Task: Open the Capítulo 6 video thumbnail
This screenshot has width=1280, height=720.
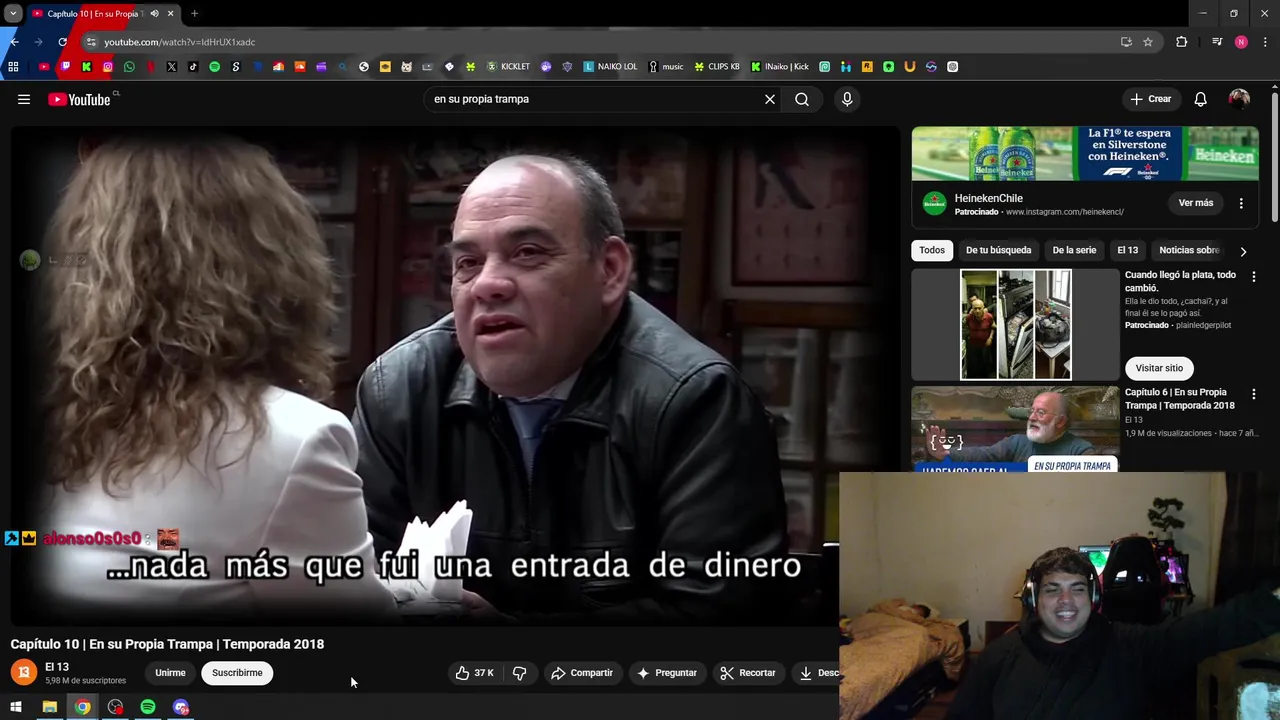Action: tap(1015, 428)
